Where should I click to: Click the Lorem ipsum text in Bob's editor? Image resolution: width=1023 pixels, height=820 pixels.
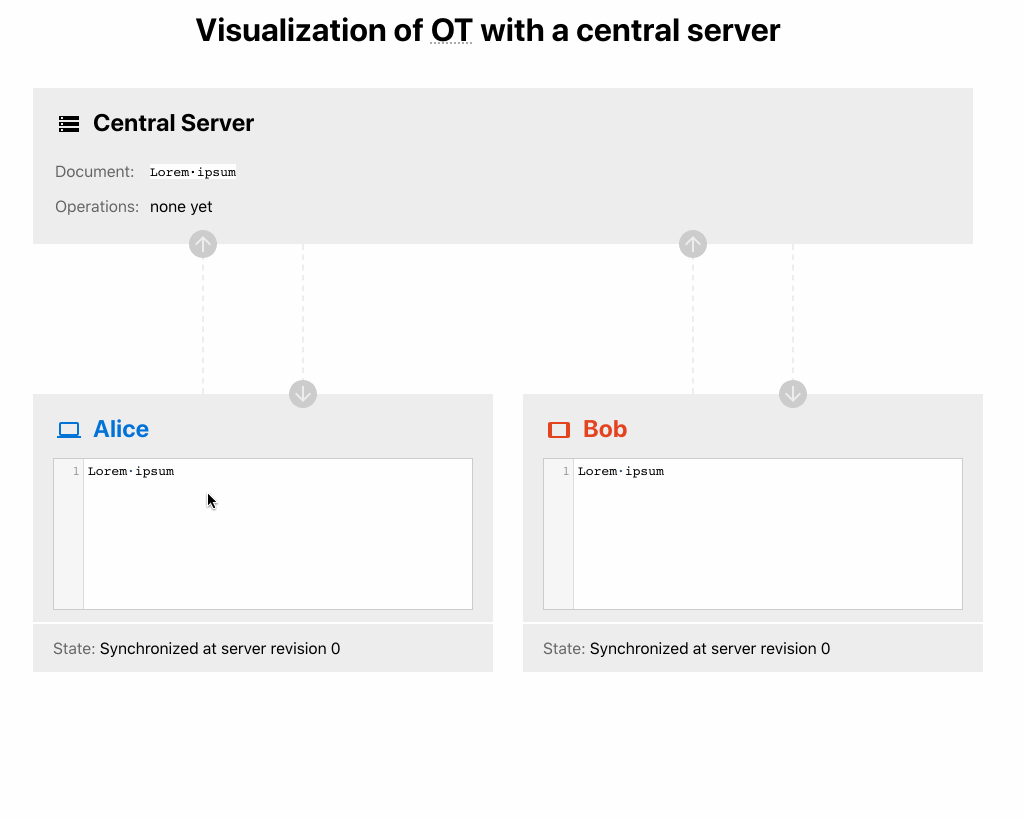click(621, 472)
